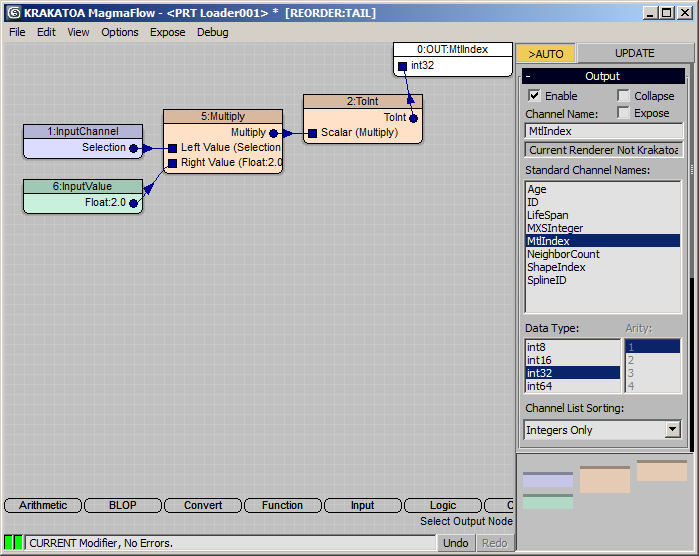The image size is (699, 556).
Task: Select int64 data type
Action: pyautogui.click(x=573, y=386)
